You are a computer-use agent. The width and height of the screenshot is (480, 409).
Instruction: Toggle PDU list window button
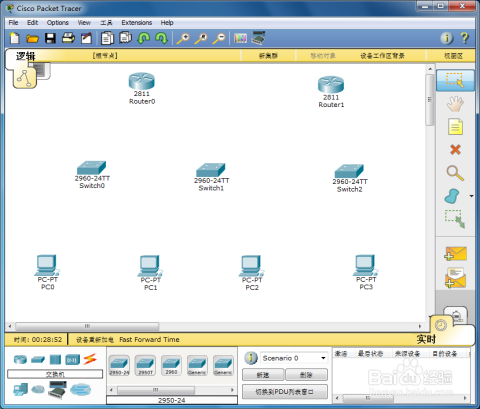(285, 392)
